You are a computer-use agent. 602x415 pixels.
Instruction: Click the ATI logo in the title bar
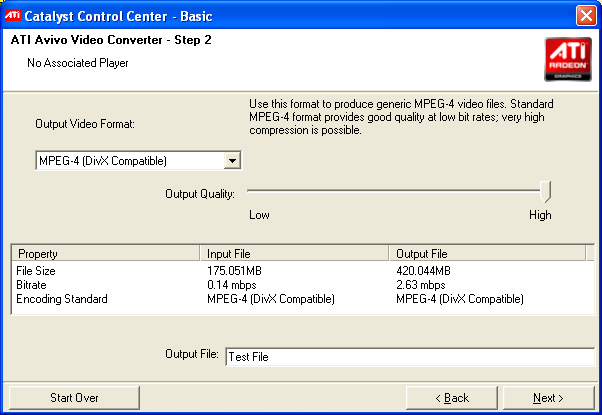coord(13,15)
